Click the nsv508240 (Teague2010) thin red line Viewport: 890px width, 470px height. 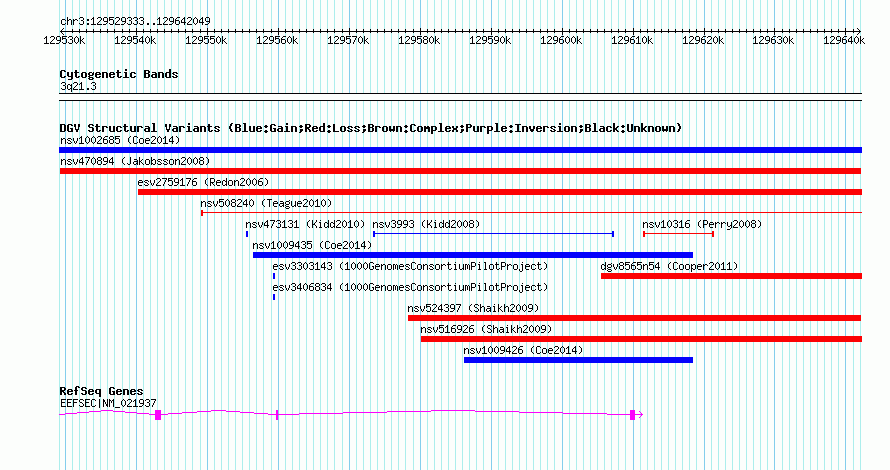point(531,213)
